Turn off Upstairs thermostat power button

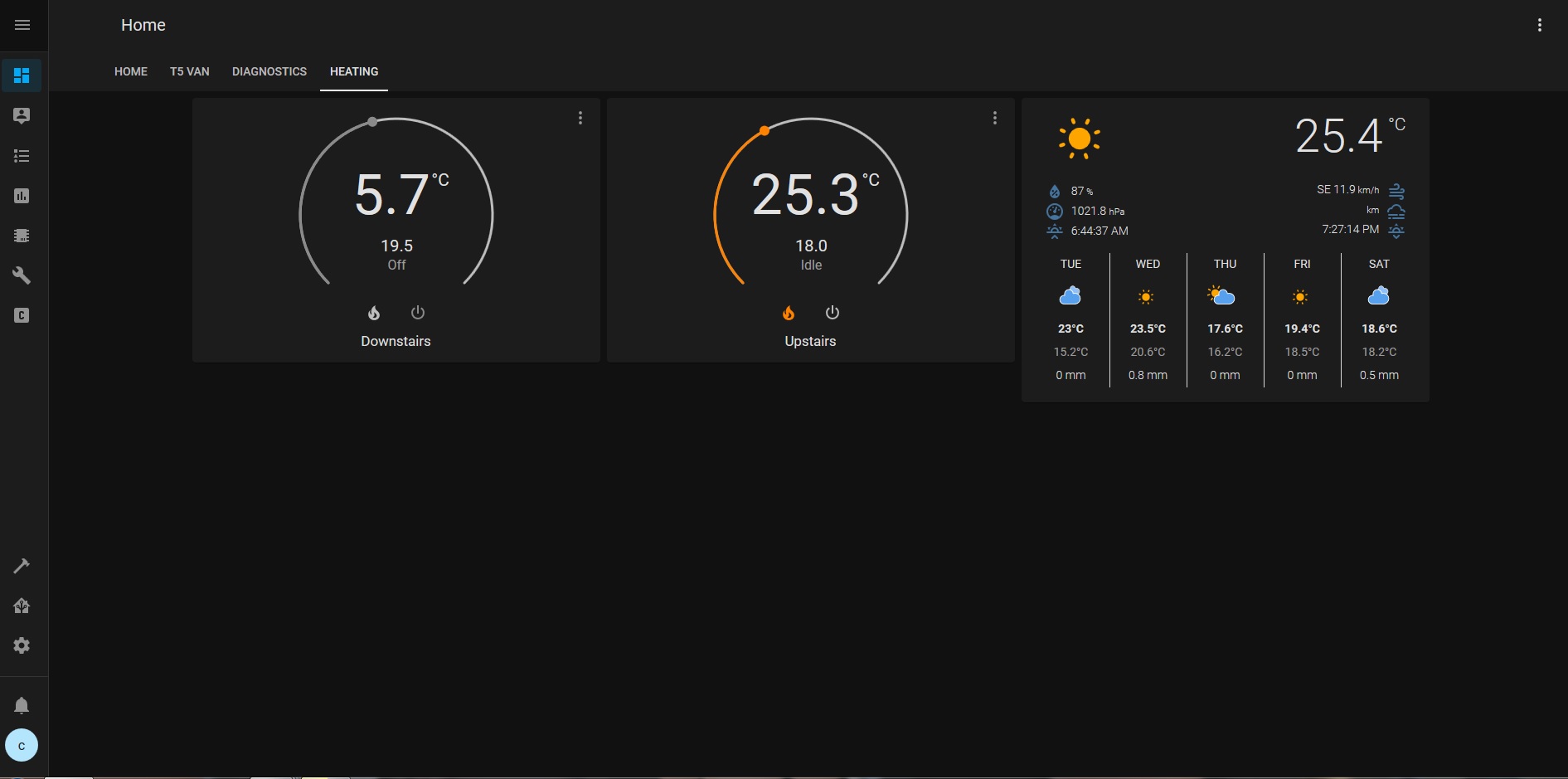click(833, 313)
